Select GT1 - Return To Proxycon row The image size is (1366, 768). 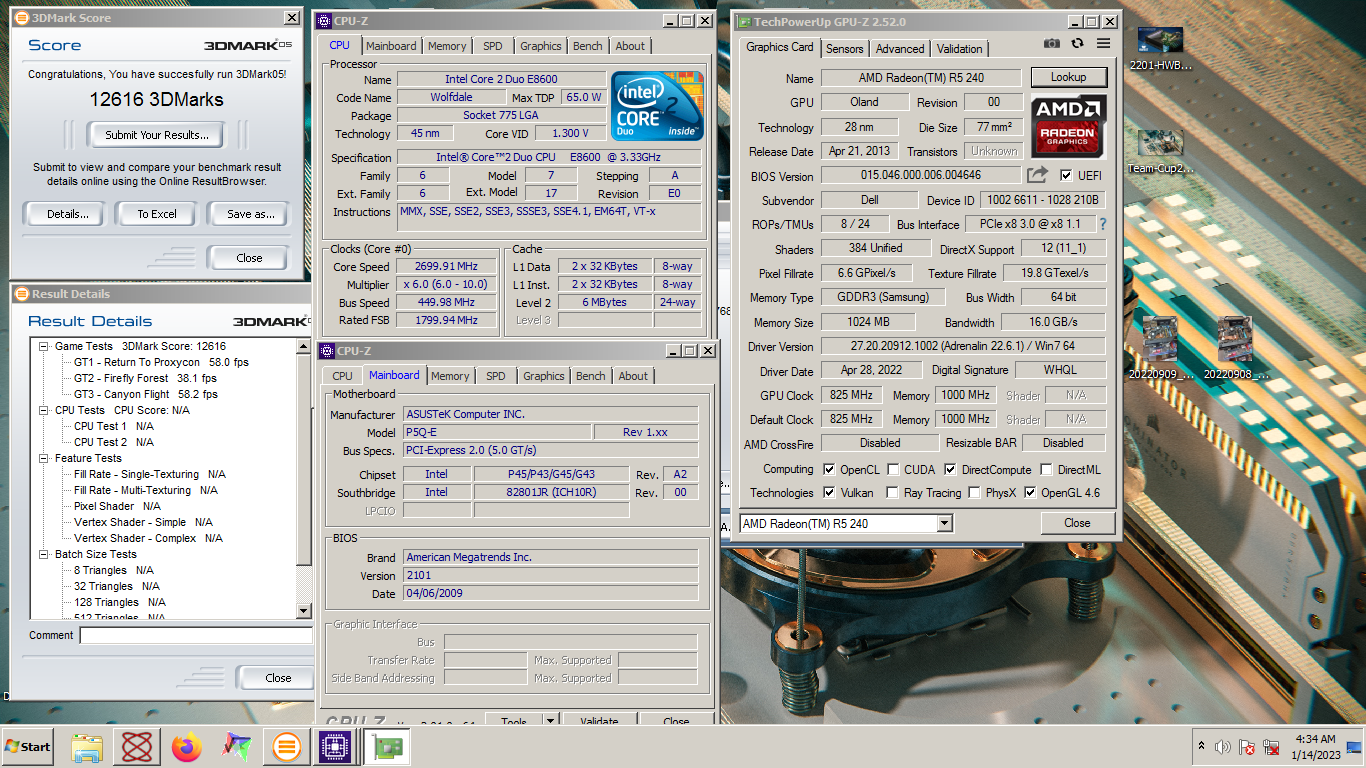[161, 362]
